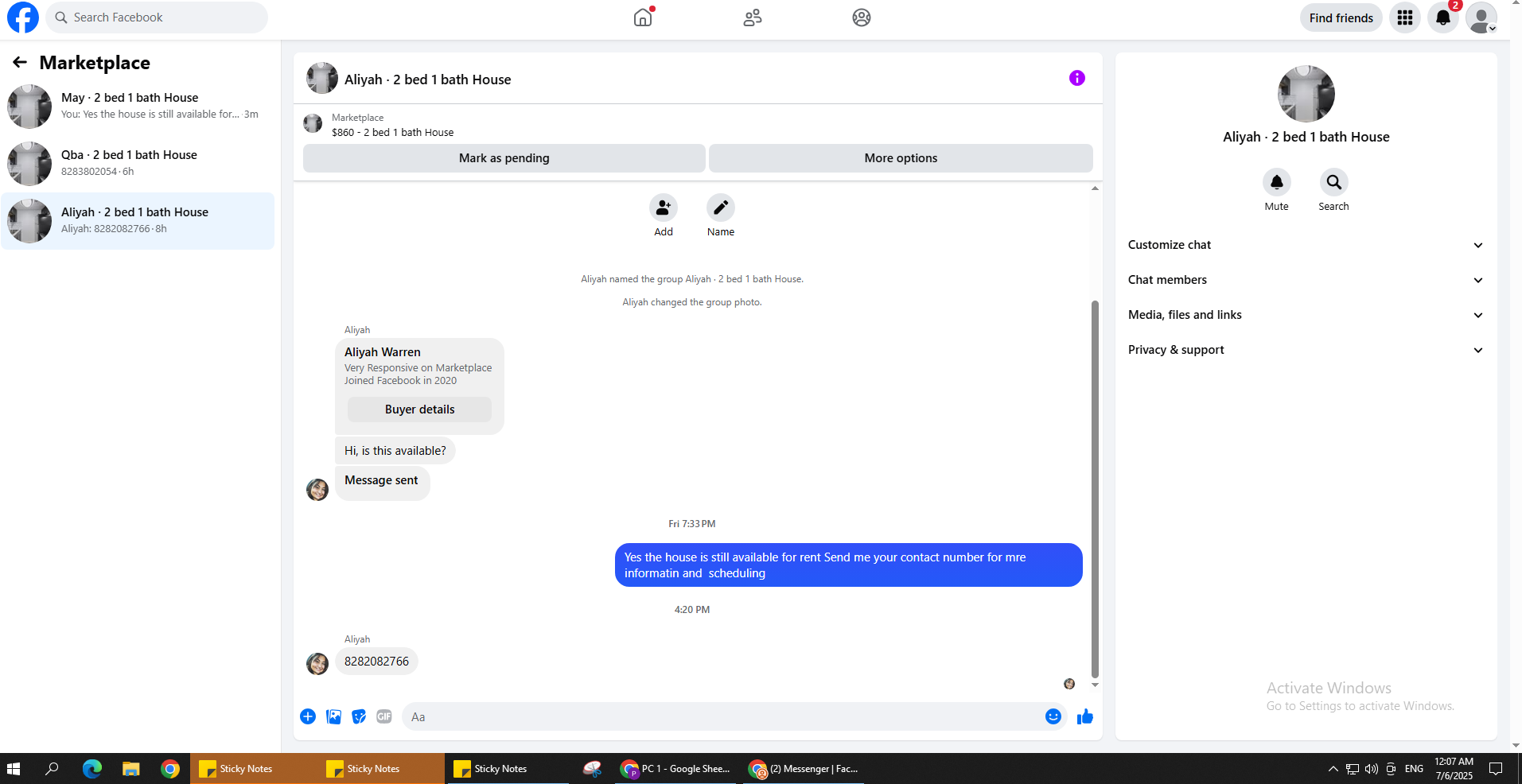Attach a photo with image icon
The image size is (1522, 784).
[333, 716]
